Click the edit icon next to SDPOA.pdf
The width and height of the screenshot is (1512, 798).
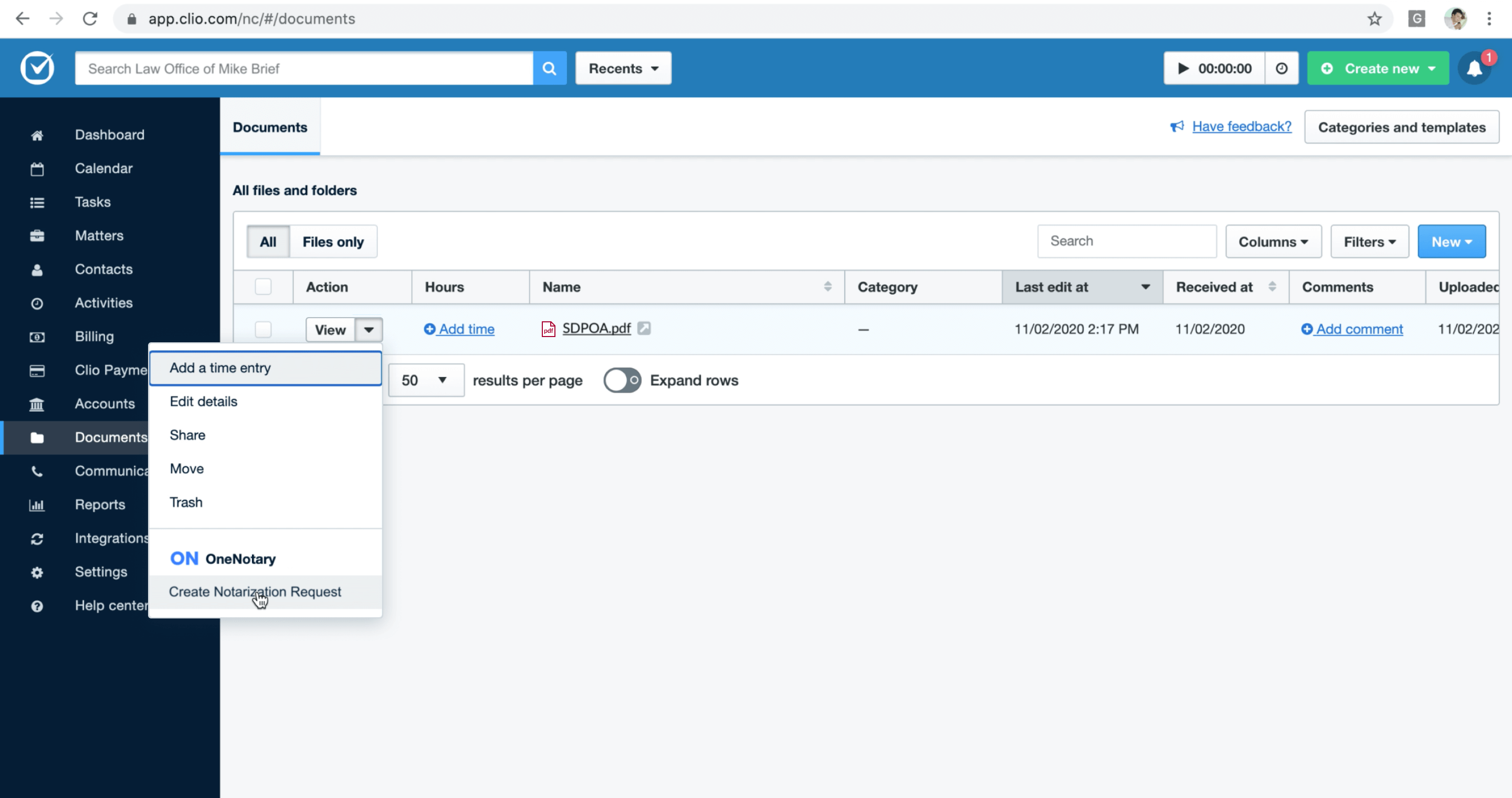pos(644,328)
